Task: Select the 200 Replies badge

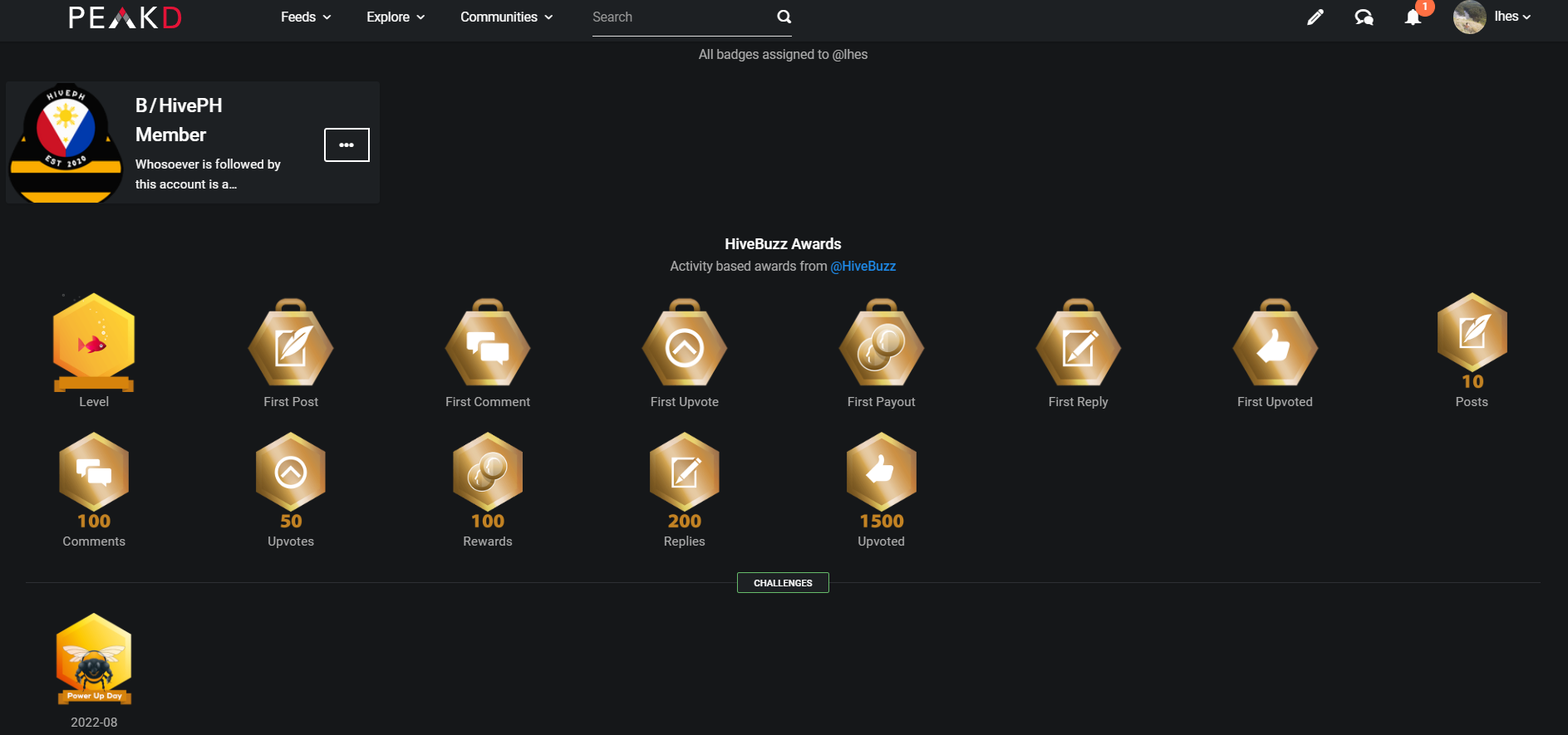Action: click(685, 481)
